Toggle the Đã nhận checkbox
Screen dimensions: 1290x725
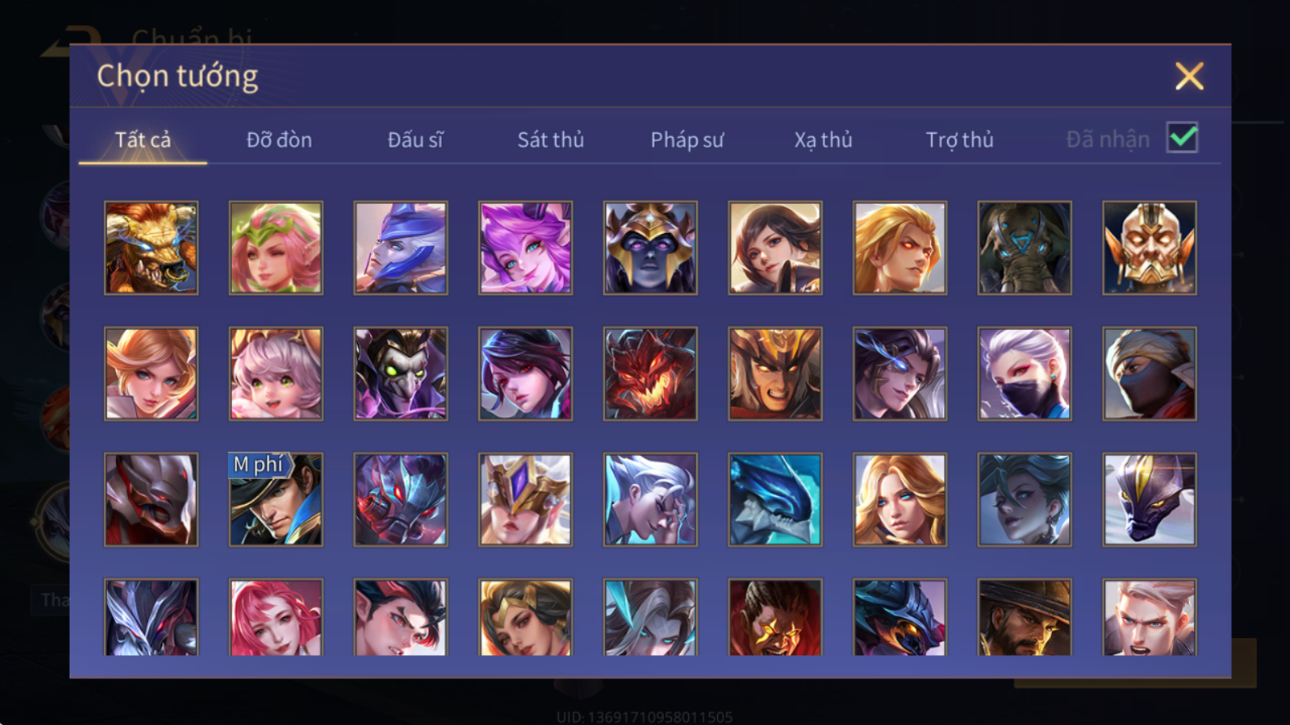(x=1182, y=139)
